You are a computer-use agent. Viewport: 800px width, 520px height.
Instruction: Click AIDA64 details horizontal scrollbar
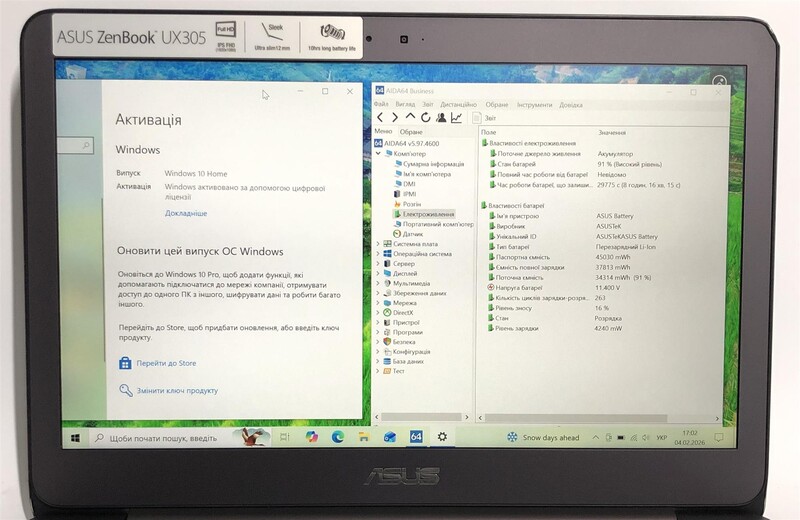click(576, 418)
